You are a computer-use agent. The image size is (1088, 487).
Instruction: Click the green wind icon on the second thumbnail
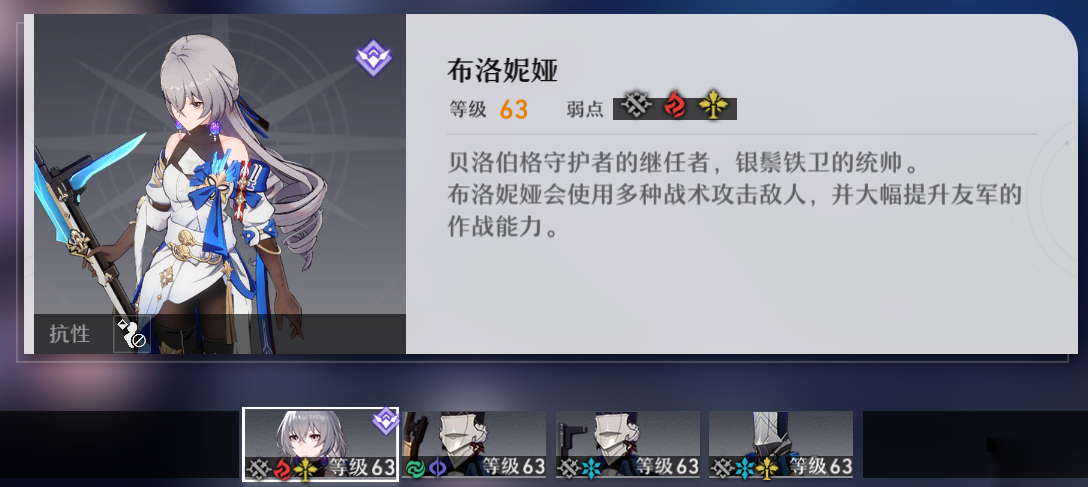click(415, 468)
